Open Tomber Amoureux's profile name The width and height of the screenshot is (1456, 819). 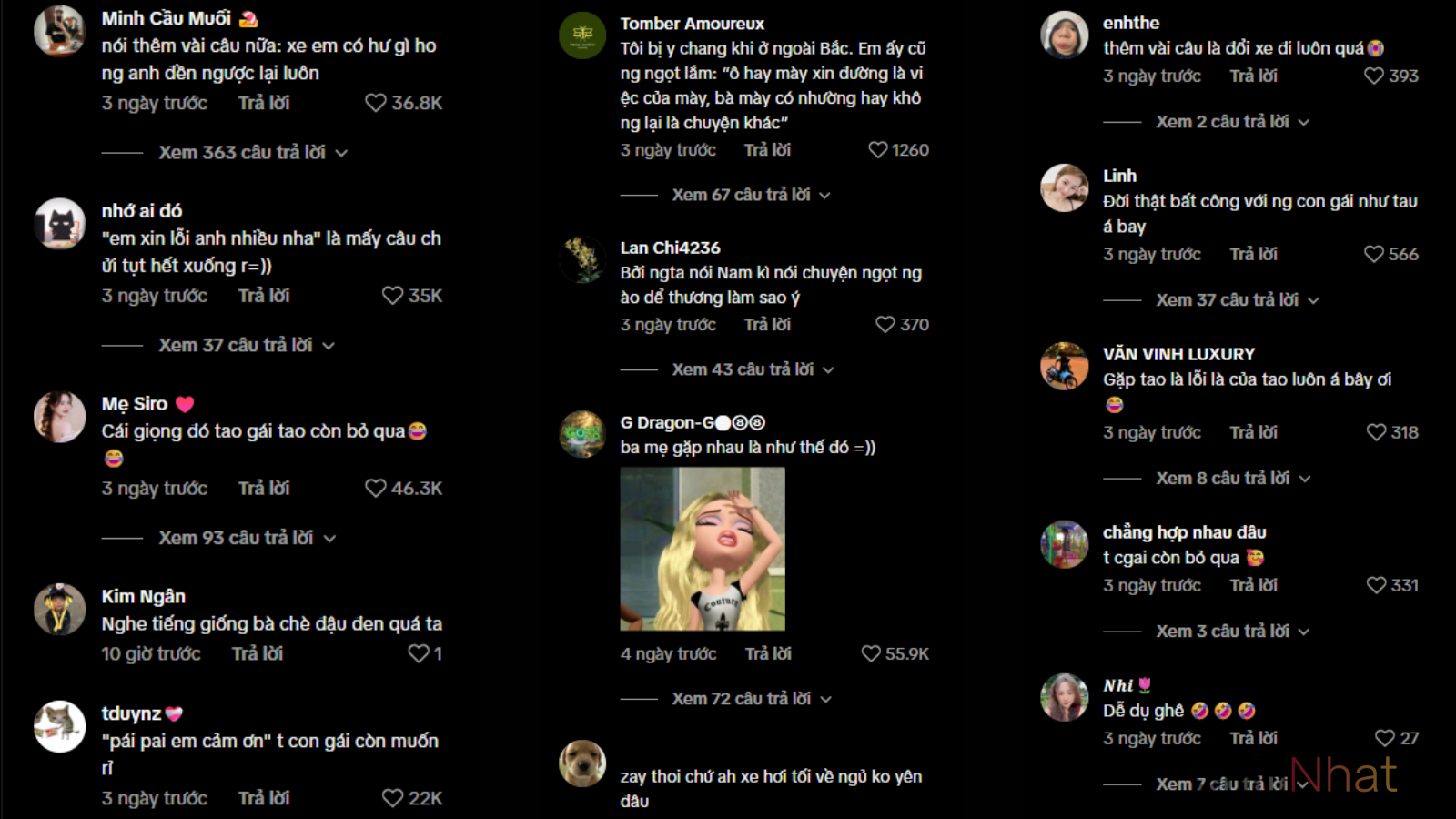tap(692, 24)
